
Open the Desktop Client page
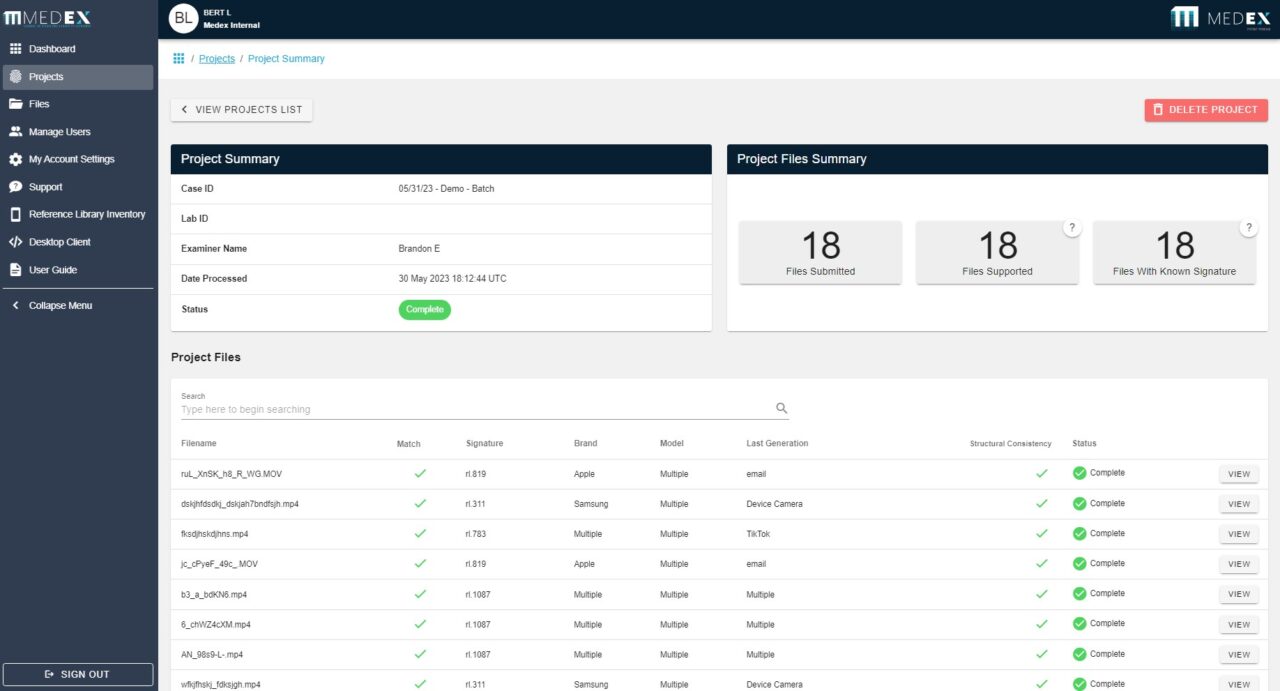(x=62, y=241)
